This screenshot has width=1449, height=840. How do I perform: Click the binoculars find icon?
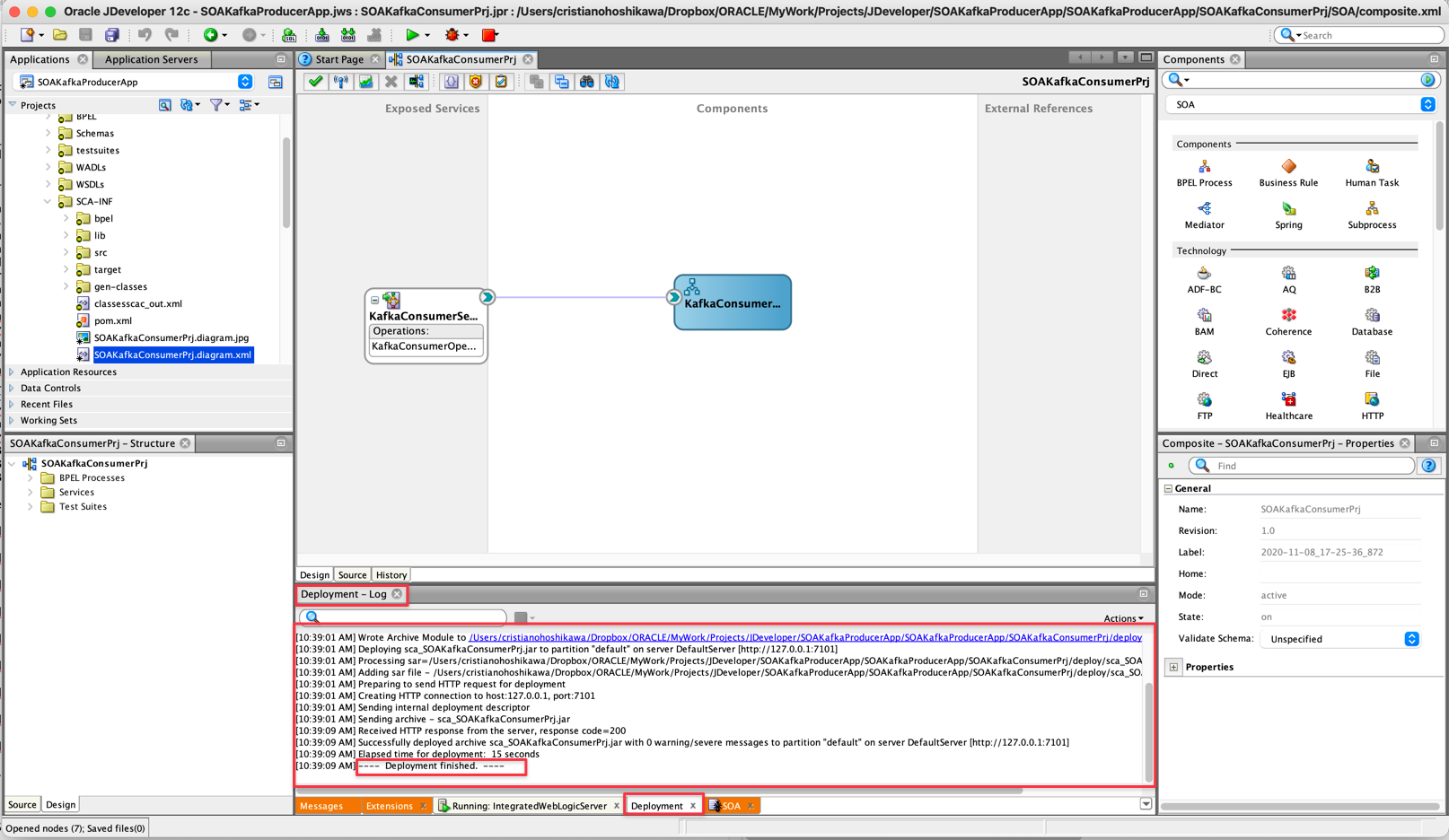586,82
